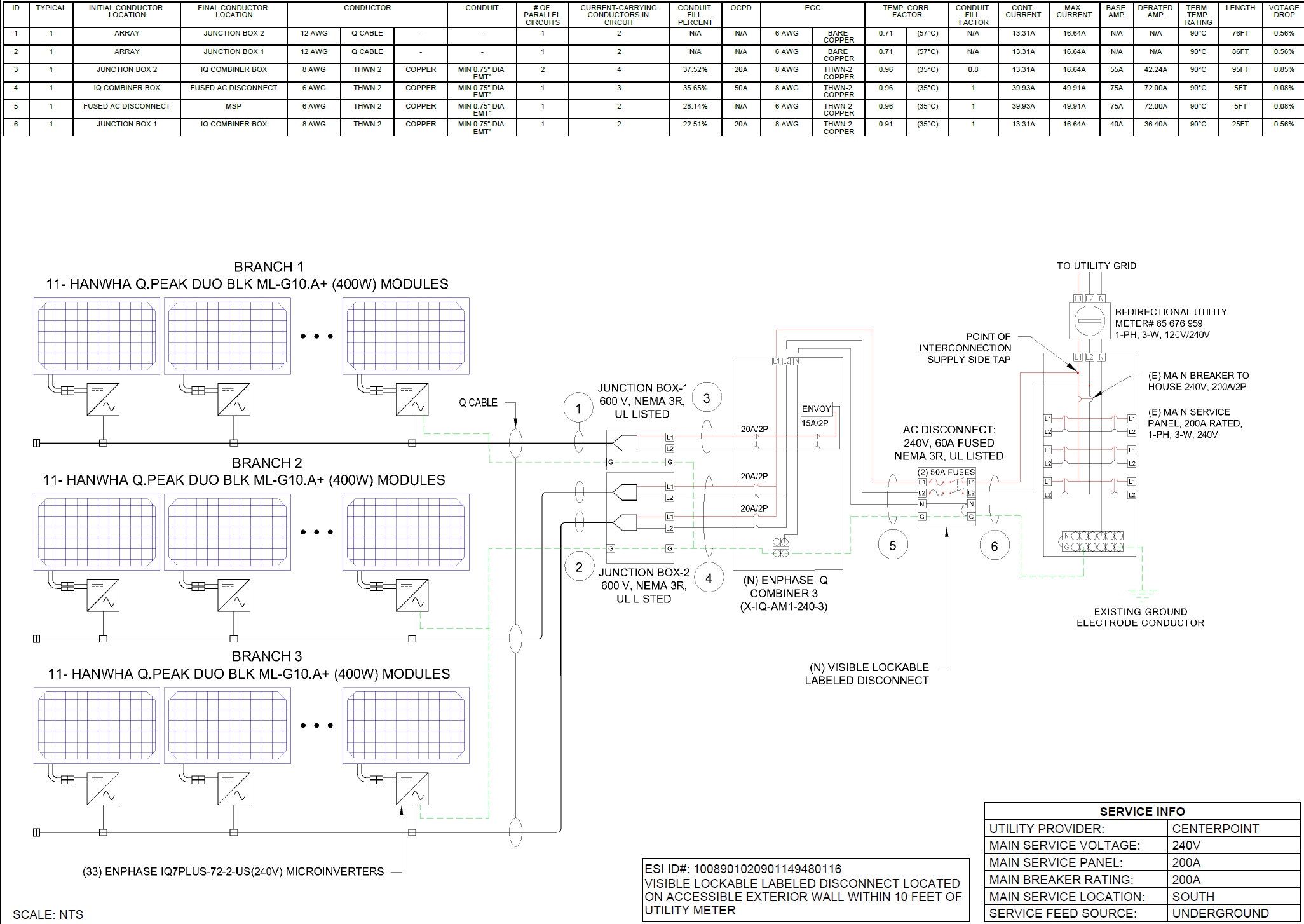Select the (2) 50A FUSES label
The height and width of the screenshot is (924, 1304).
pyautogui.click(x=946, y=472)
